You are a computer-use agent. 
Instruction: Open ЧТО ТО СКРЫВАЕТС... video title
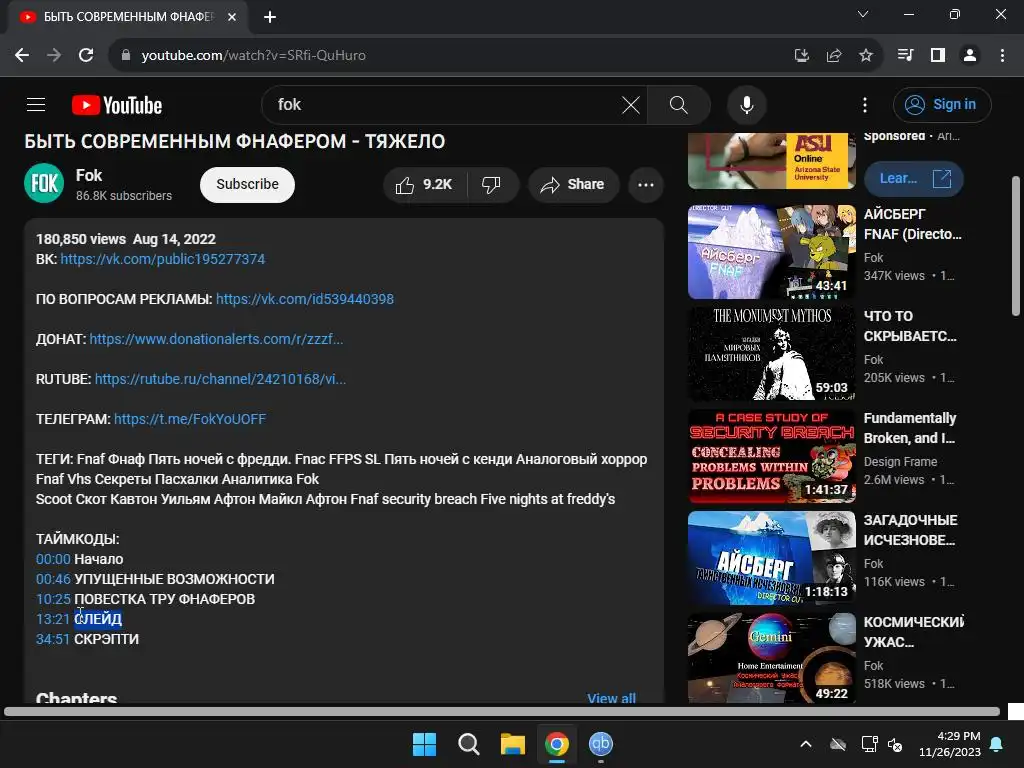910,326
